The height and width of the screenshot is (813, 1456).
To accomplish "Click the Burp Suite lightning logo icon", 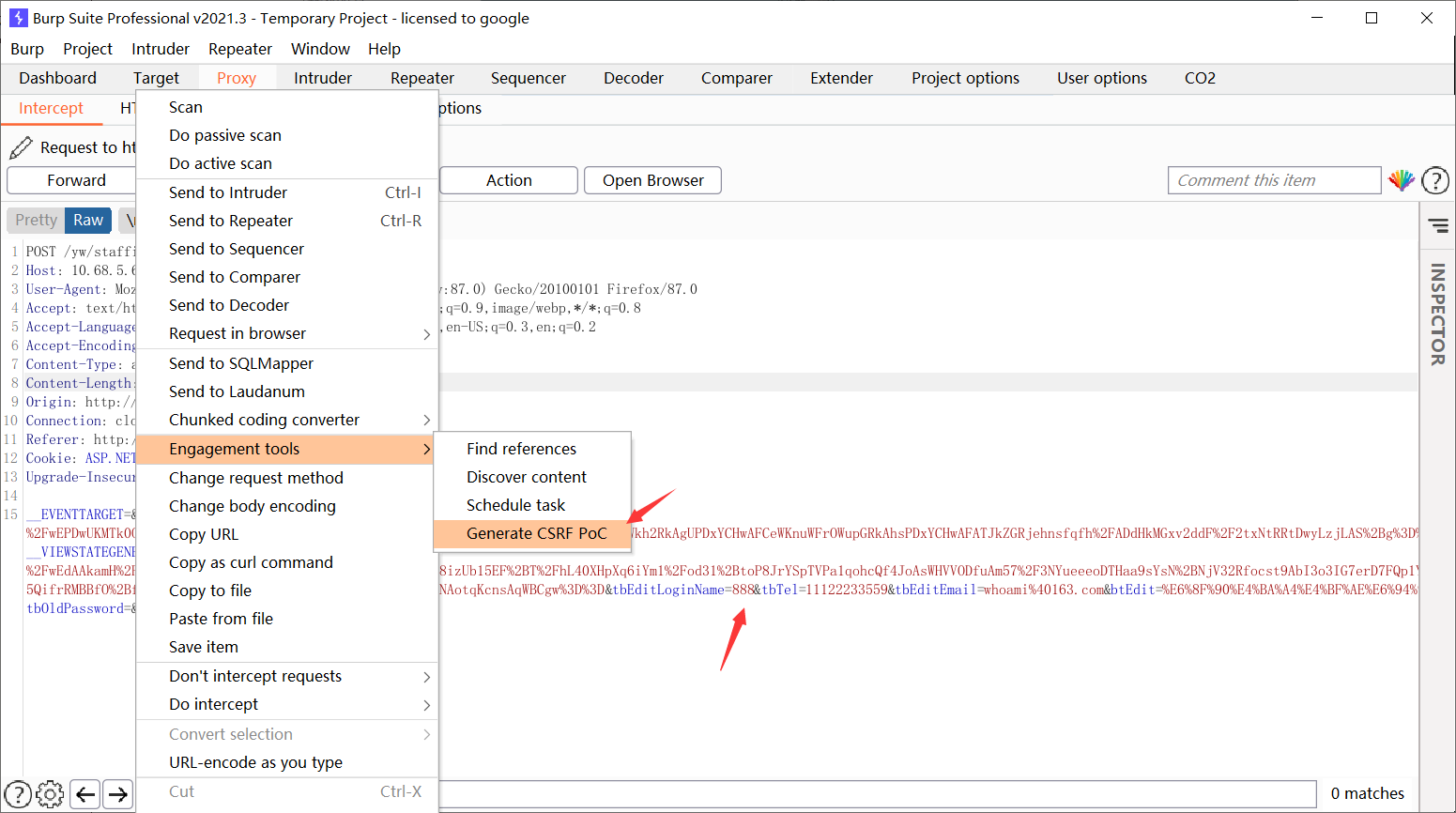I will (x=18, y=18).
